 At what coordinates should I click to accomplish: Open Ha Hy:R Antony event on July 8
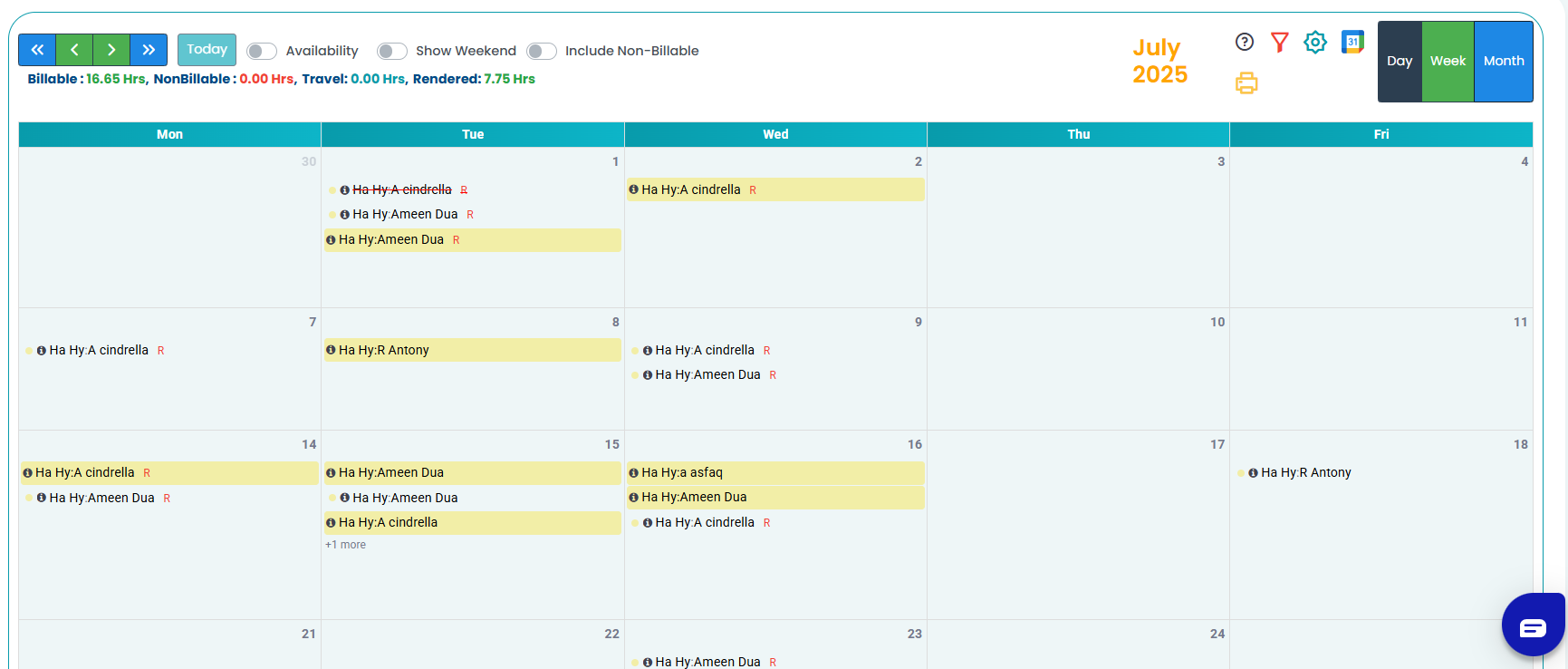(x=473, y=350)
